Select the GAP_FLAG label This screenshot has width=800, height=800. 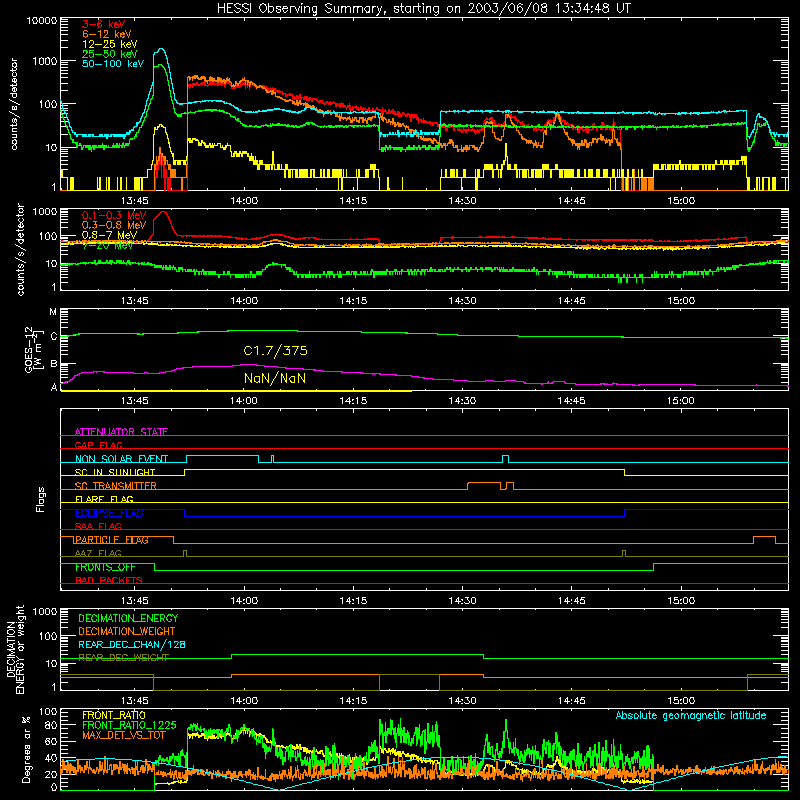(x=98, y=445)
